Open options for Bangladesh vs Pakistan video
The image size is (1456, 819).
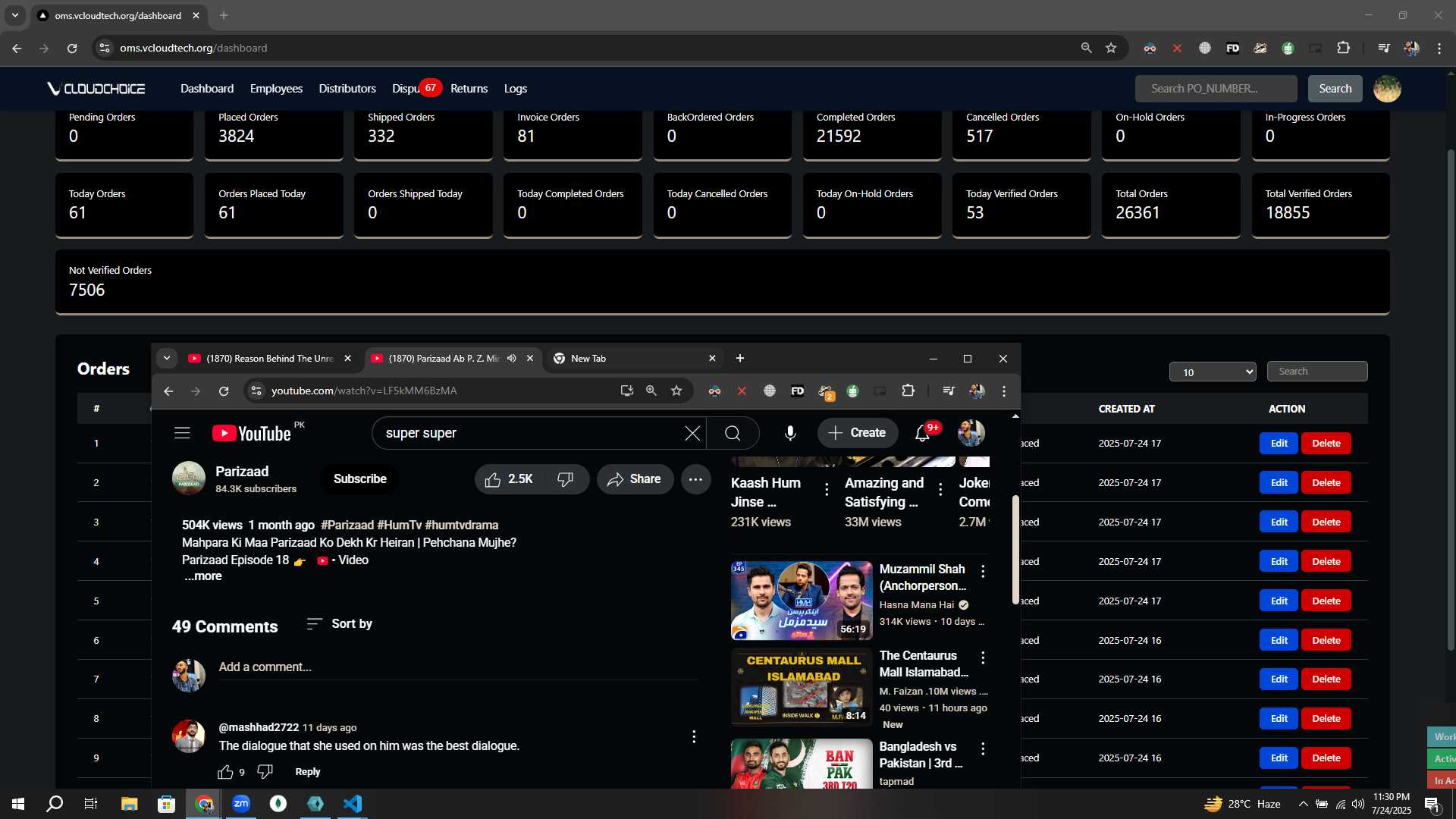click(x=983, y=748)
